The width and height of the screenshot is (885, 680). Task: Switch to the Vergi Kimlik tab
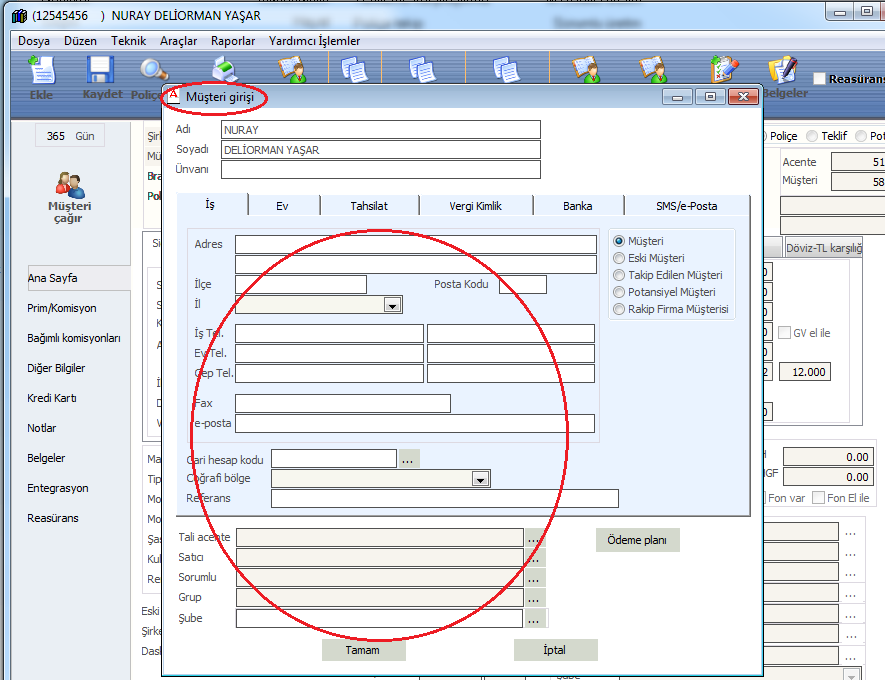point(475,206)
